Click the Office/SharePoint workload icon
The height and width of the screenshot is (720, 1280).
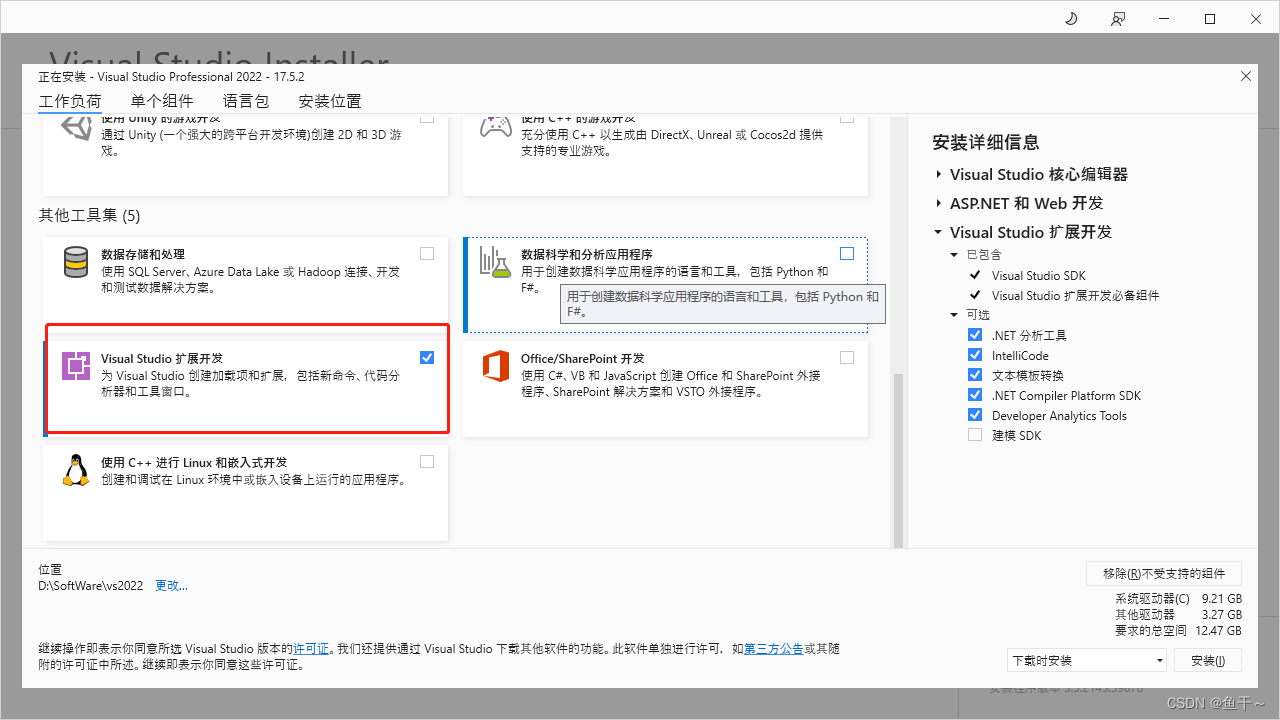pos(495,366)
